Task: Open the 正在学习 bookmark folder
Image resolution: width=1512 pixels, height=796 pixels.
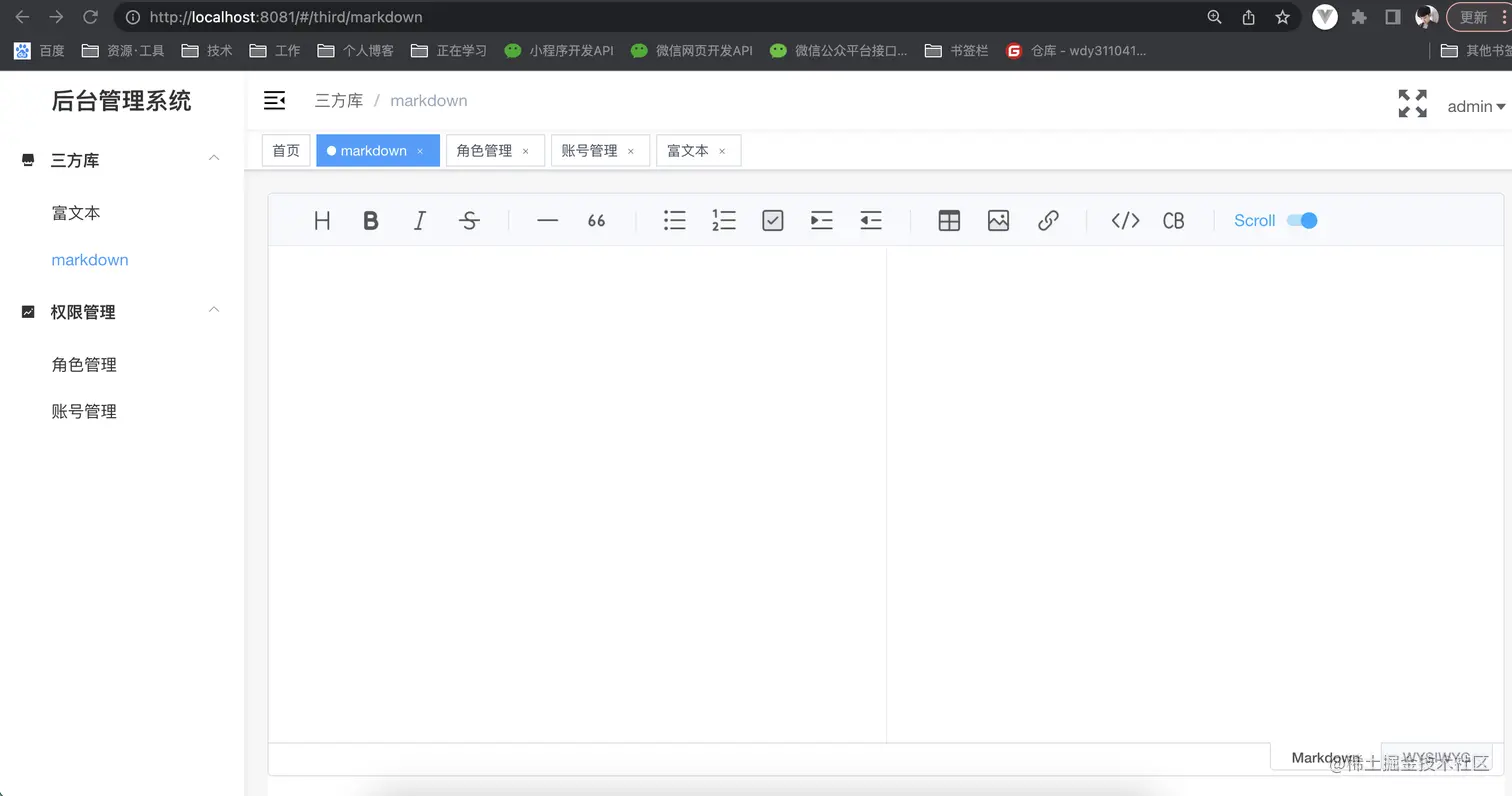Action: coord(449,50)
